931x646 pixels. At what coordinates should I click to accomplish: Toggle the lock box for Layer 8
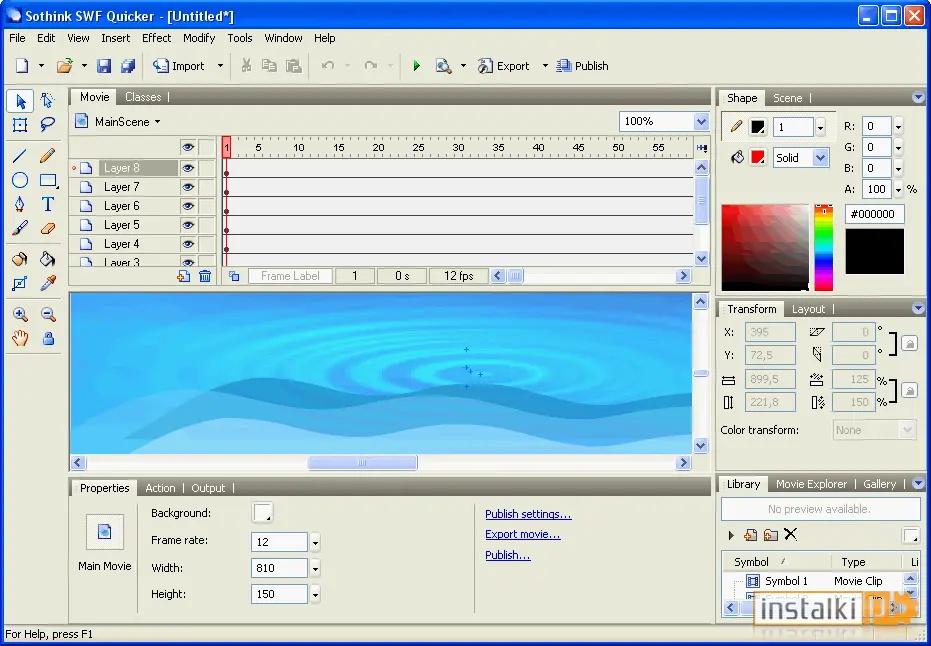(x=207, y=168)
